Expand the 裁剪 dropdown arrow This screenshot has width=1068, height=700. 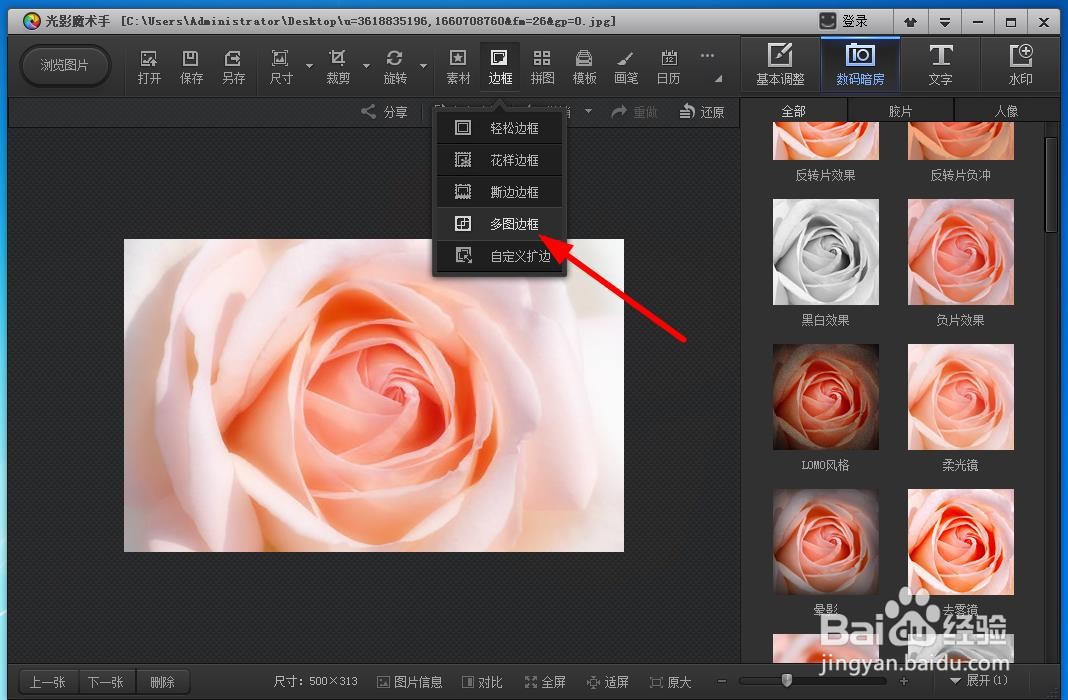(x=366, y=66)
